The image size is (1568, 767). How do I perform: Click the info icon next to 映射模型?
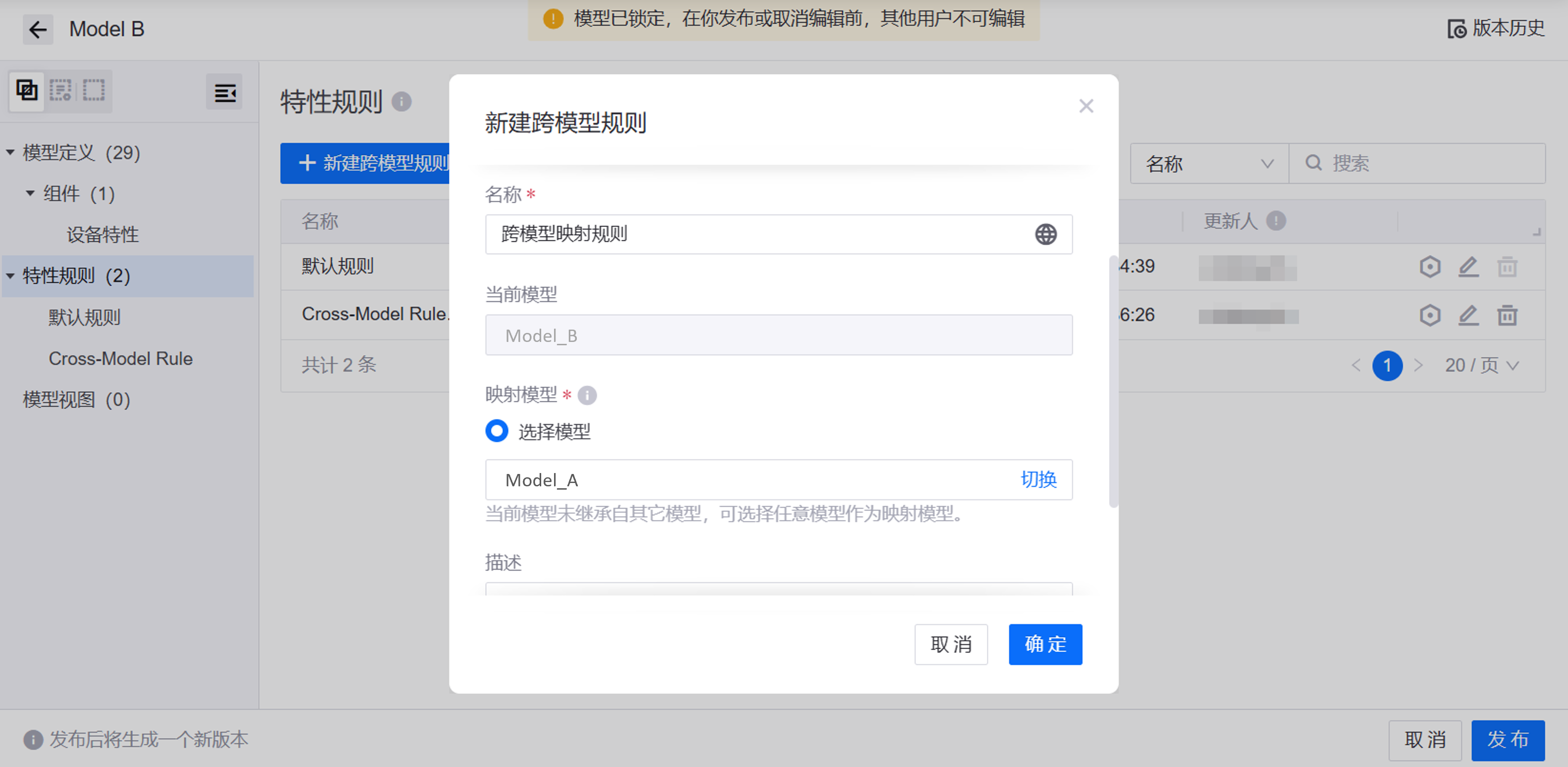click(x=587, y=395)
